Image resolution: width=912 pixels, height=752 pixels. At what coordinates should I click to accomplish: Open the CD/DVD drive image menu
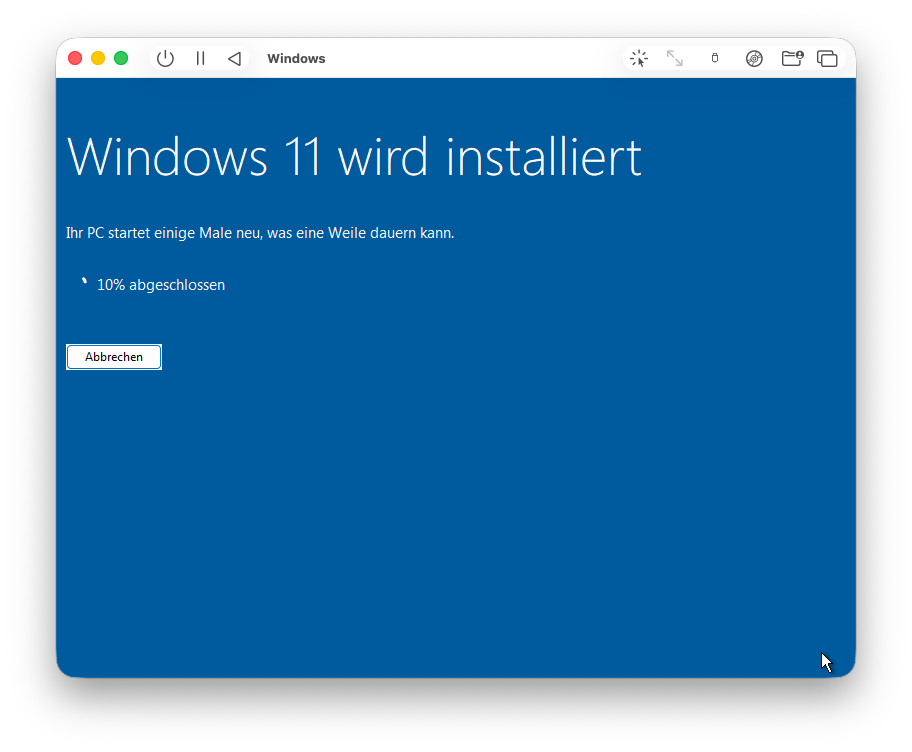754,59
